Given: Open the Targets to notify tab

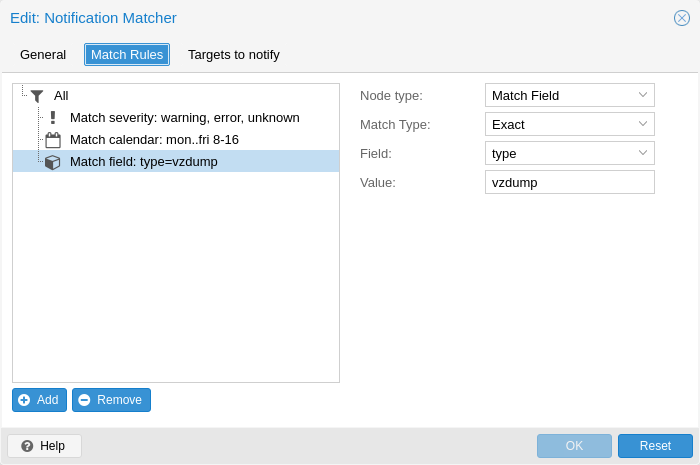Looking at the screenshot, I should tap(233, 55).
